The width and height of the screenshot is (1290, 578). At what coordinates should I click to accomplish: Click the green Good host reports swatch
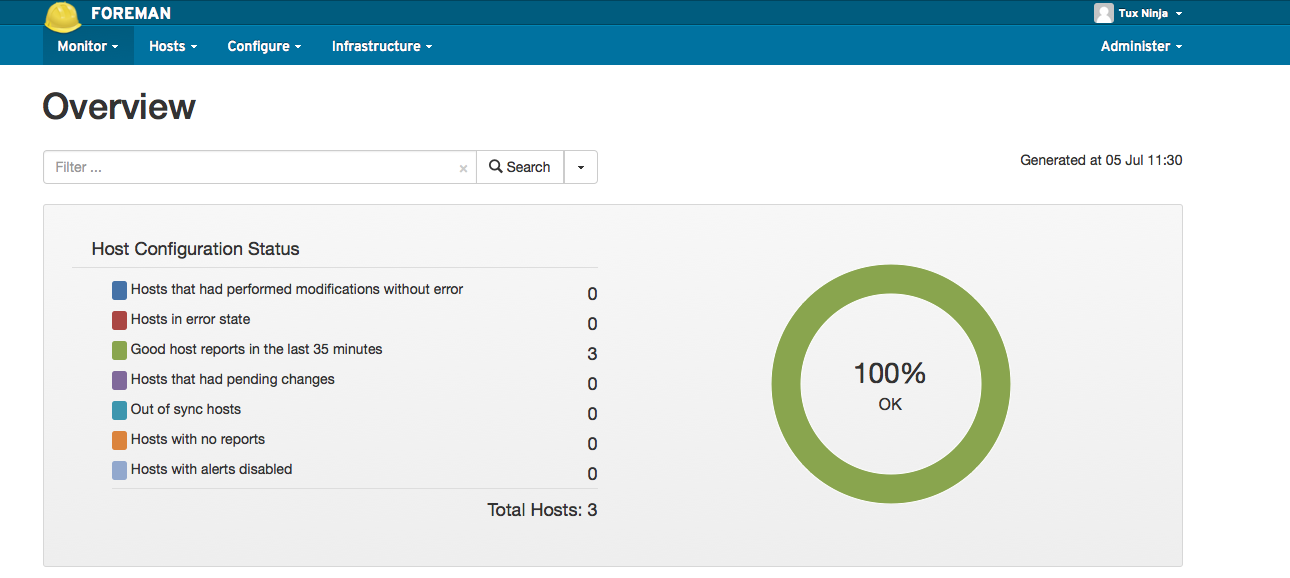[120, 350]
